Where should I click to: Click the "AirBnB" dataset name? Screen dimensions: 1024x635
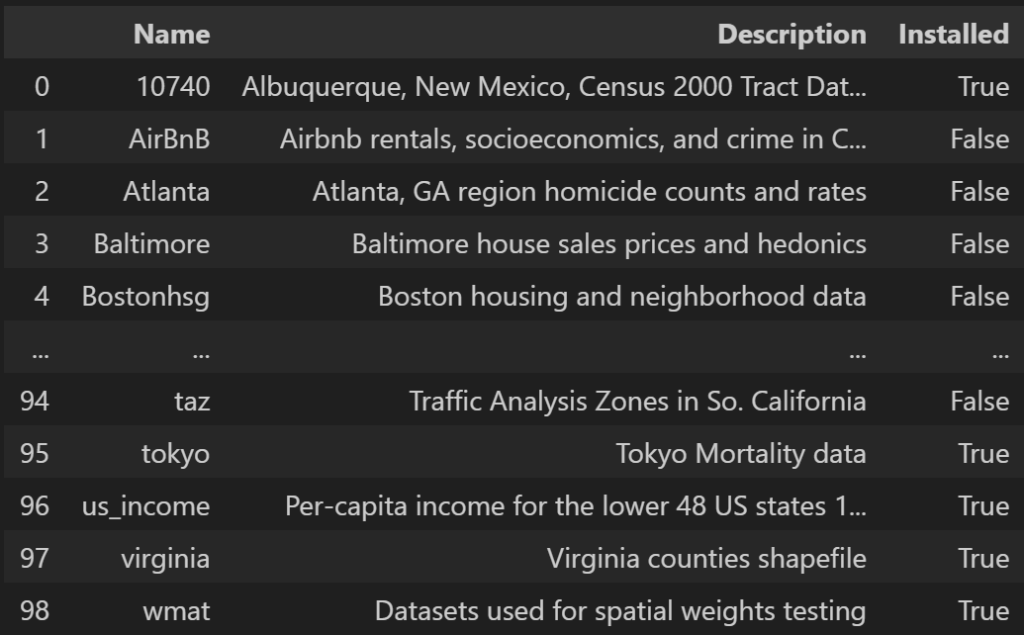click(169, 139)
